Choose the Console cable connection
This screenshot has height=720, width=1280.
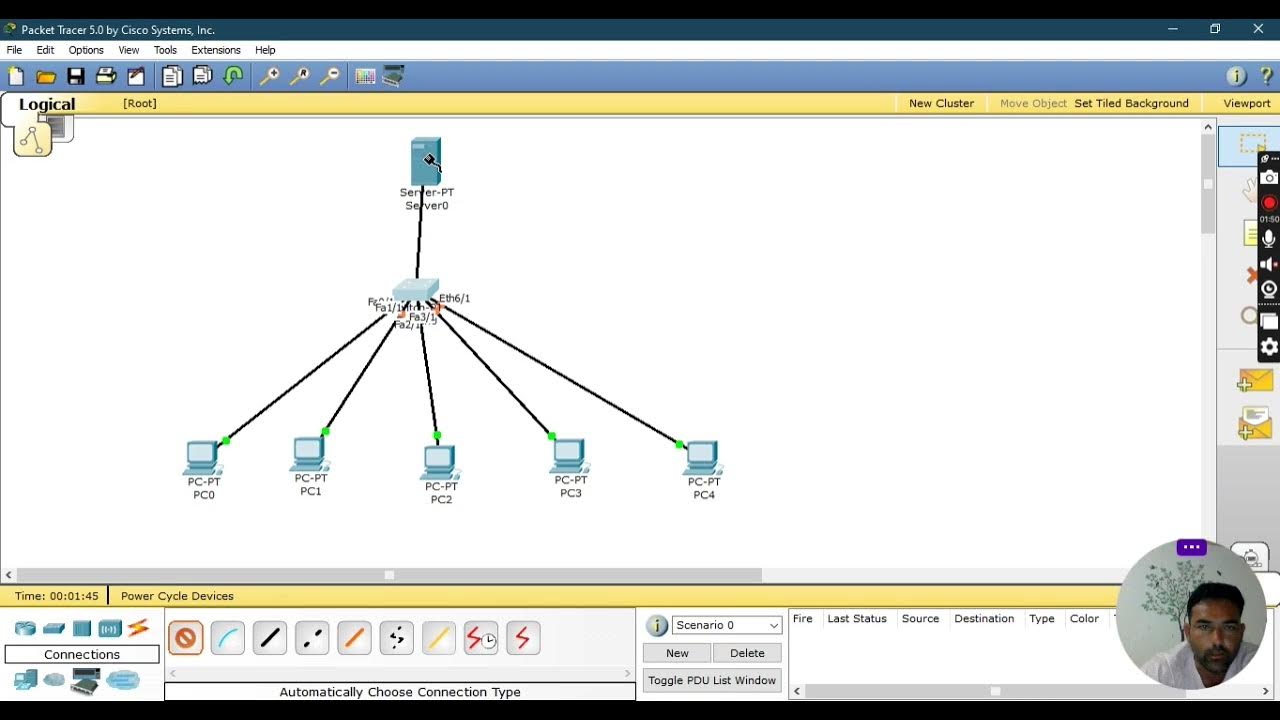click(x=228, y=638)
